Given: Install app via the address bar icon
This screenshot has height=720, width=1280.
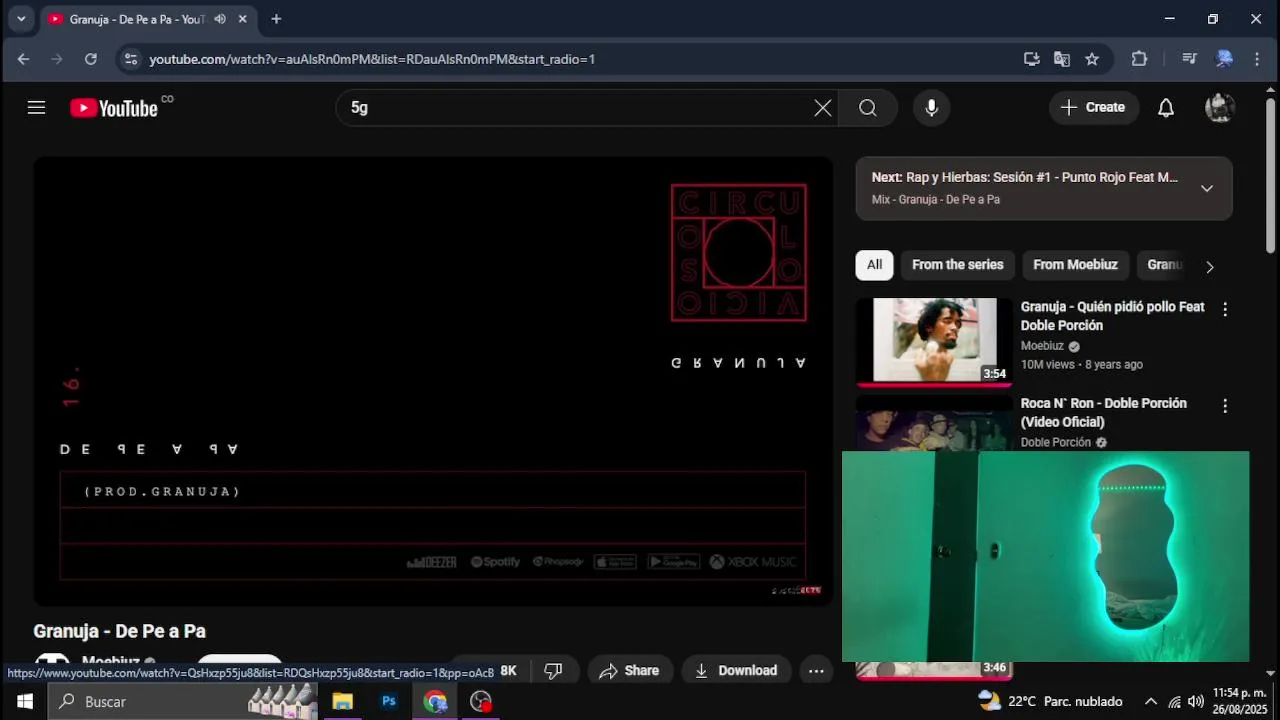Looking at the screenshot, I should pos(1032,59).
